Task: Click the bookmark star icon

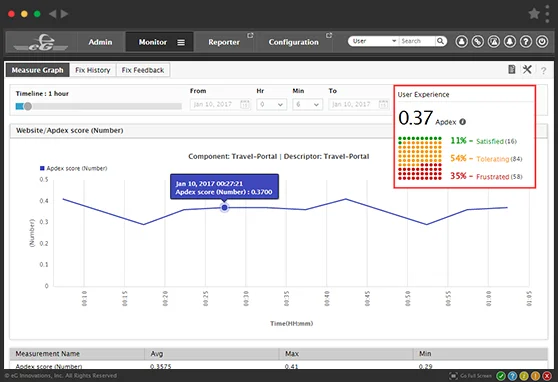Action: pos(534,14)
